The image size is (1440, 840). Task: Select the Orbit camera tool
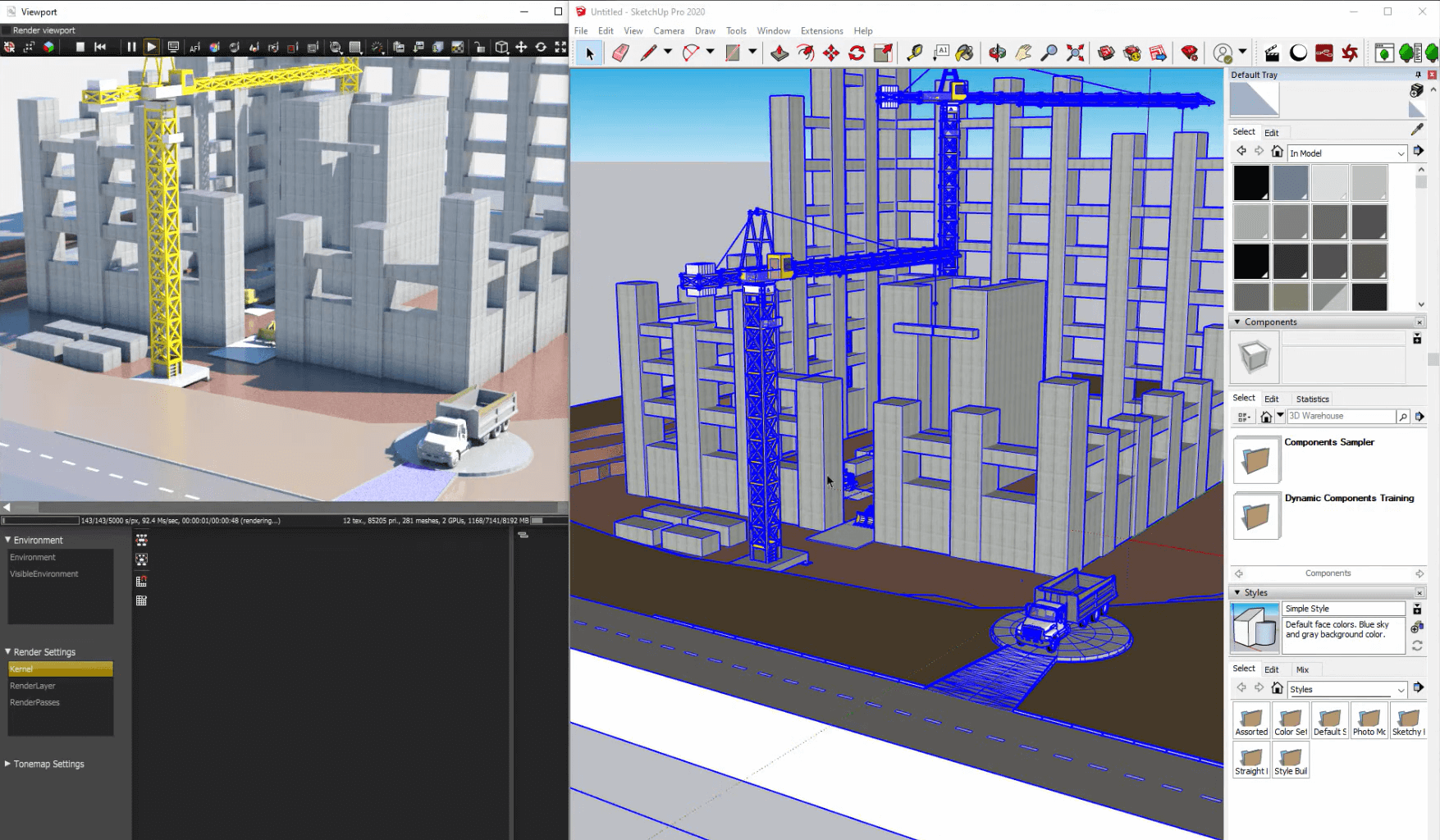pyautogui.click(x=997, y=53)
